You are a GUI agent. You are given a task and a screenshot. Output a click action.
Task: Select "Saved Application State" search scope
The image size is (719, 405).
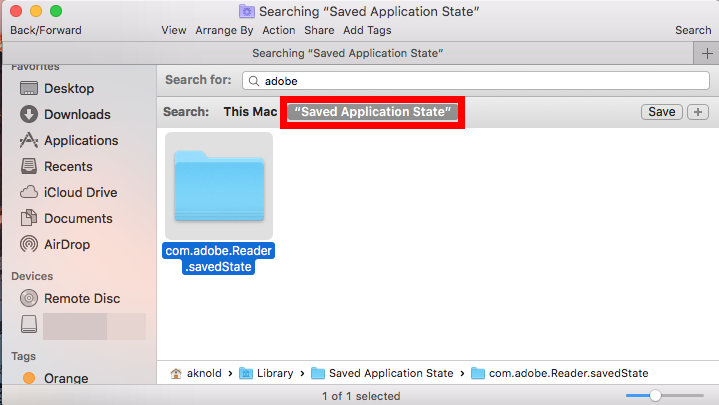pos(372,112)
